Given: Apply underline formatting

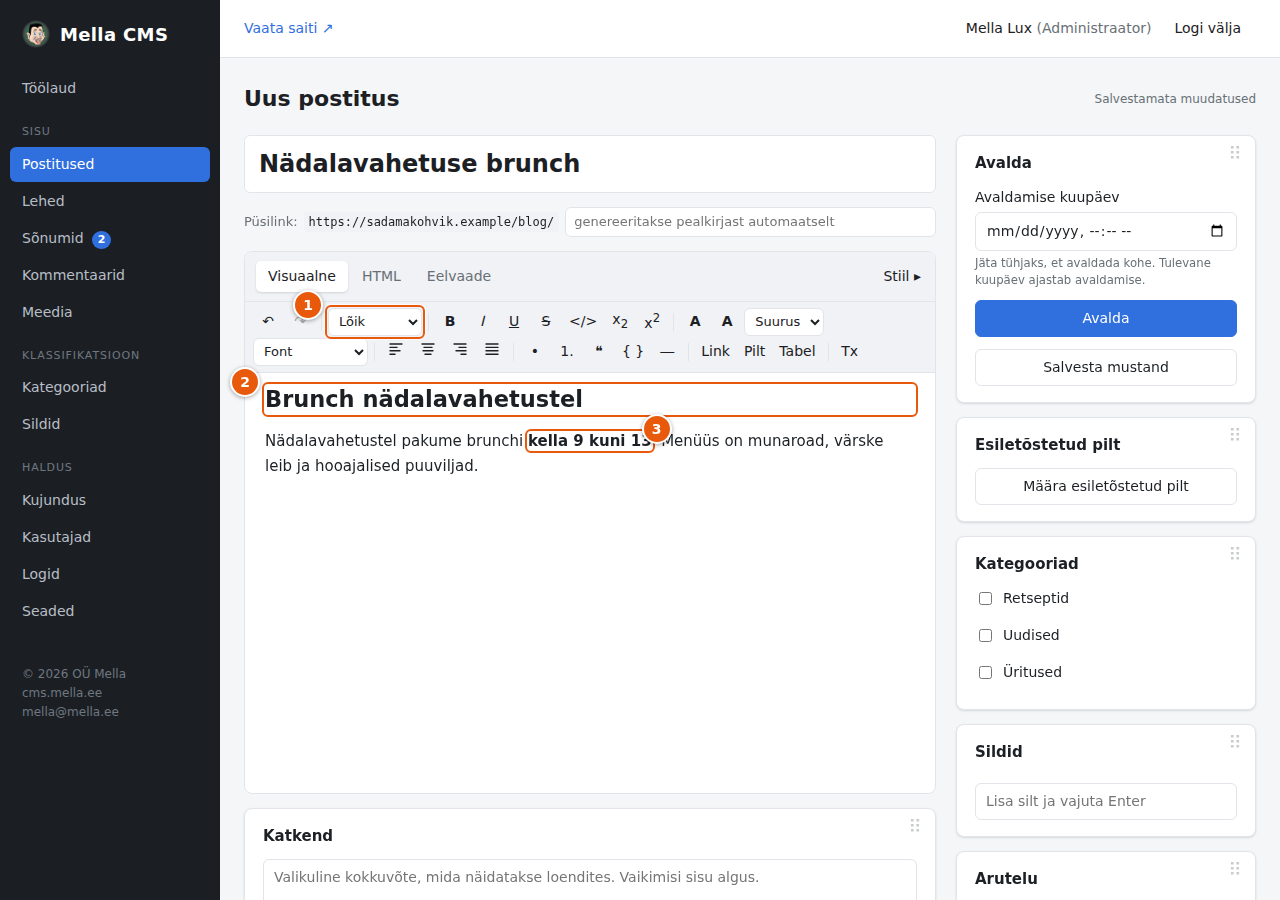Looking at the screenshot, I should (514, 321).
